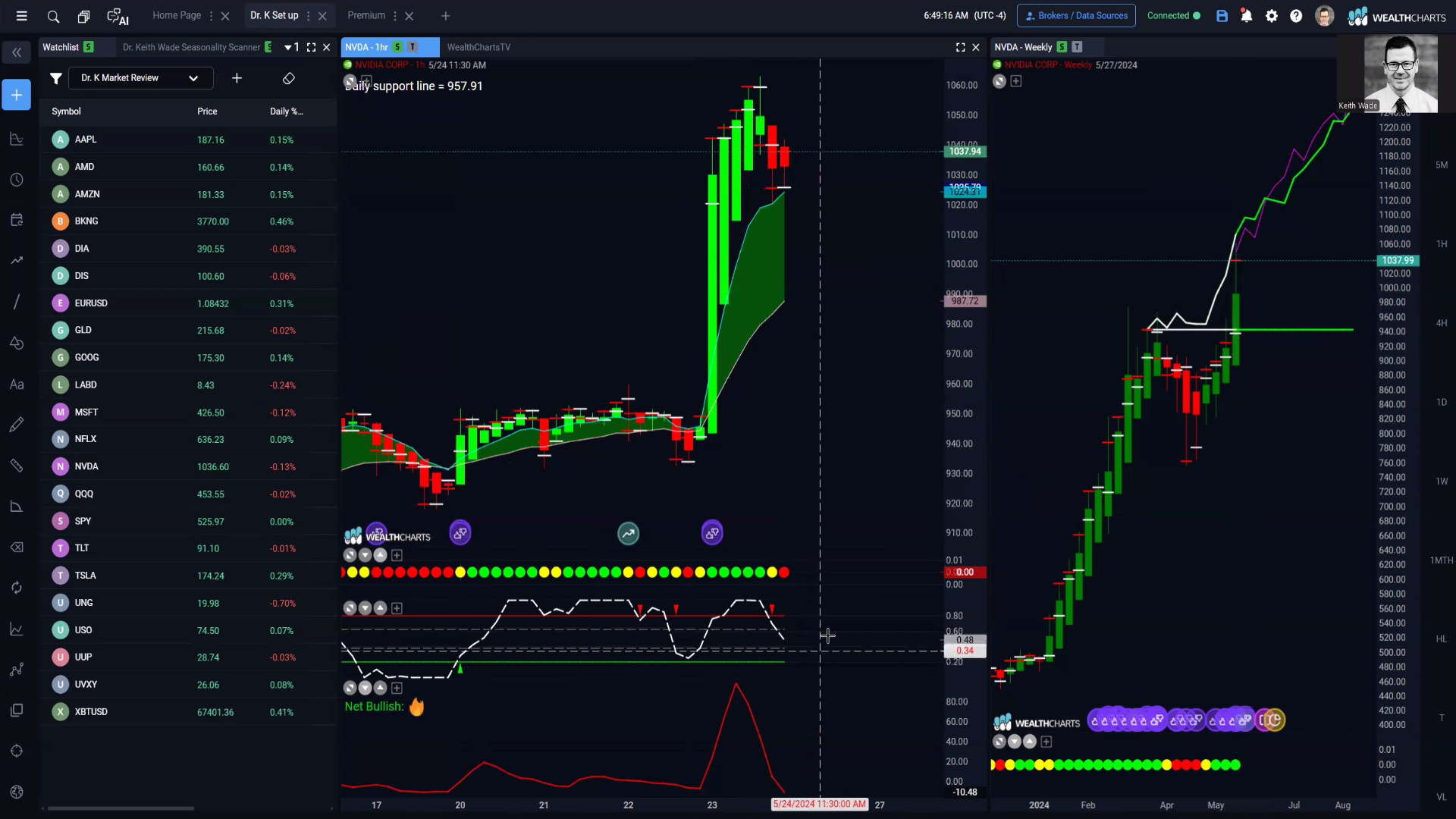Add indicator to NVDA weekly chart
This screenshot has width=1456, height=819.
(x=1016, y=81)
